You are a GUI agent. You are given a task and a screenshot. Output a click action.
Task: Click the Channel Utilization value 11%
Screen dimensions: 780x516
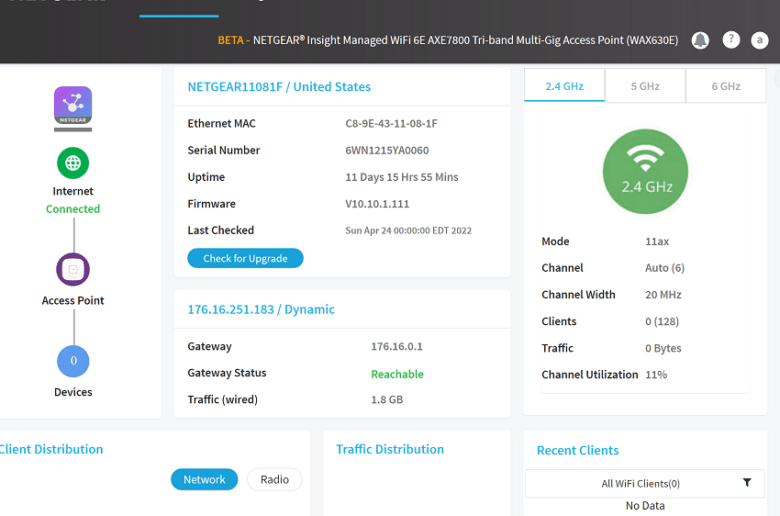656,375
